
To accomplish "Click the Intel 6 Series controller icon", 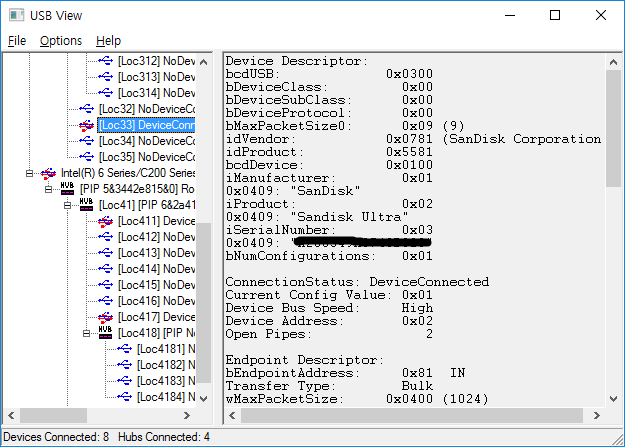I will 49,173.
